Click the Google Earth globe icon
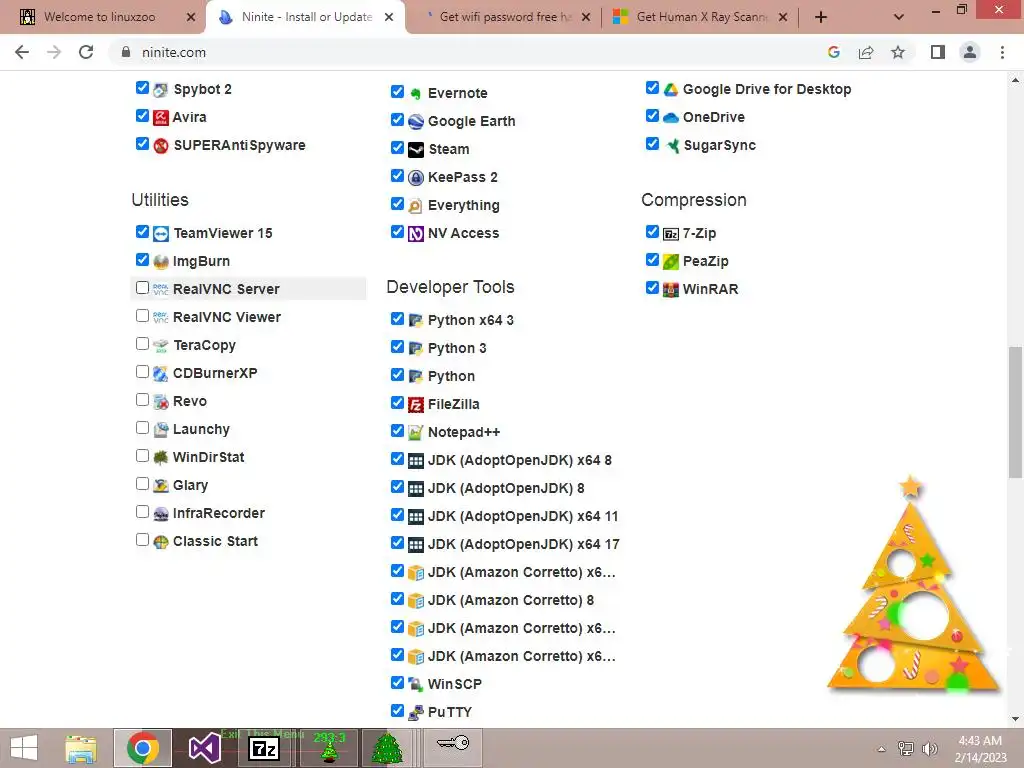 [x=416, y=121]
